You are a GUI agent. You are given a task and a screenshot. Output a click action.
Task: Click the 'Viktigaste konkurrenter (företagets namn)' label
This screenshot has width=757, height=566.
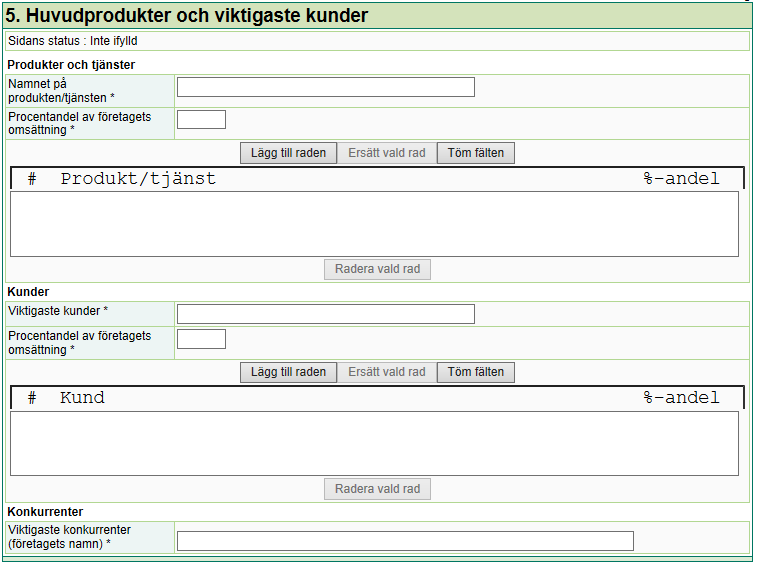click(70, 537)
